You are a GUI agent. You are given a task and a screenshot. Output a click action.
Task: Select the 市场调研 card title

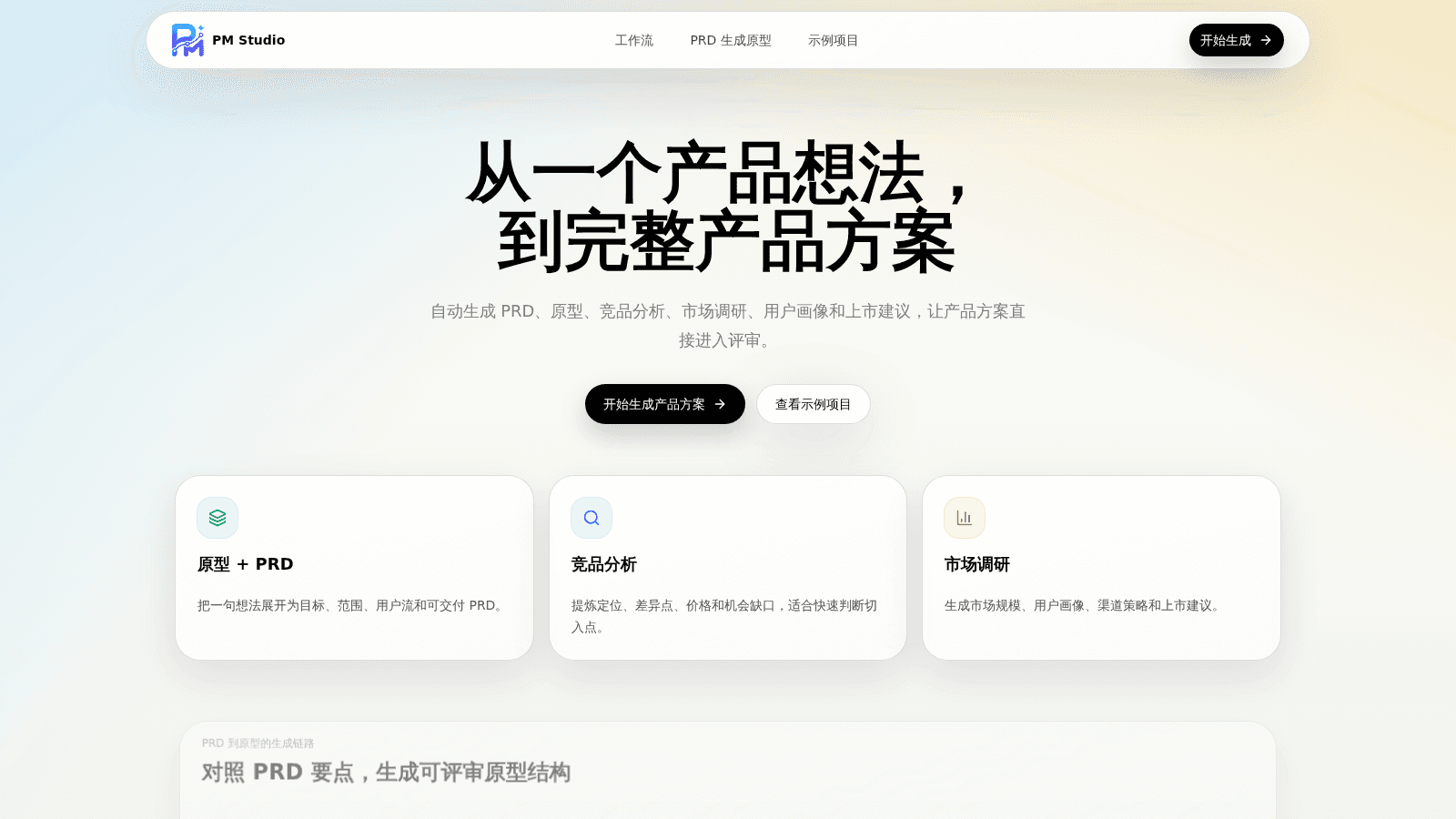coord(977,564)
